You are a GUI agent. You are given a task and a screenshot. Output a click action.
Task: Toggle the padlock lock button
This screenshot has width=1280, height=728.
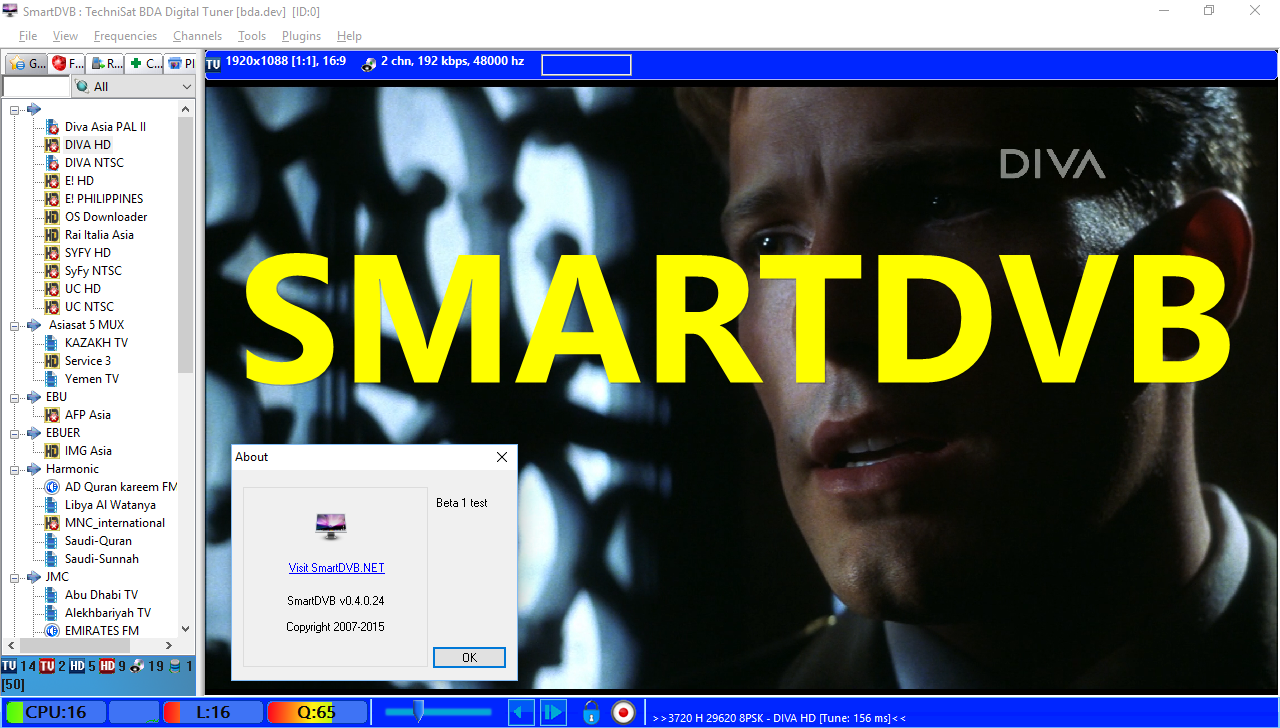tap(591, 712)
